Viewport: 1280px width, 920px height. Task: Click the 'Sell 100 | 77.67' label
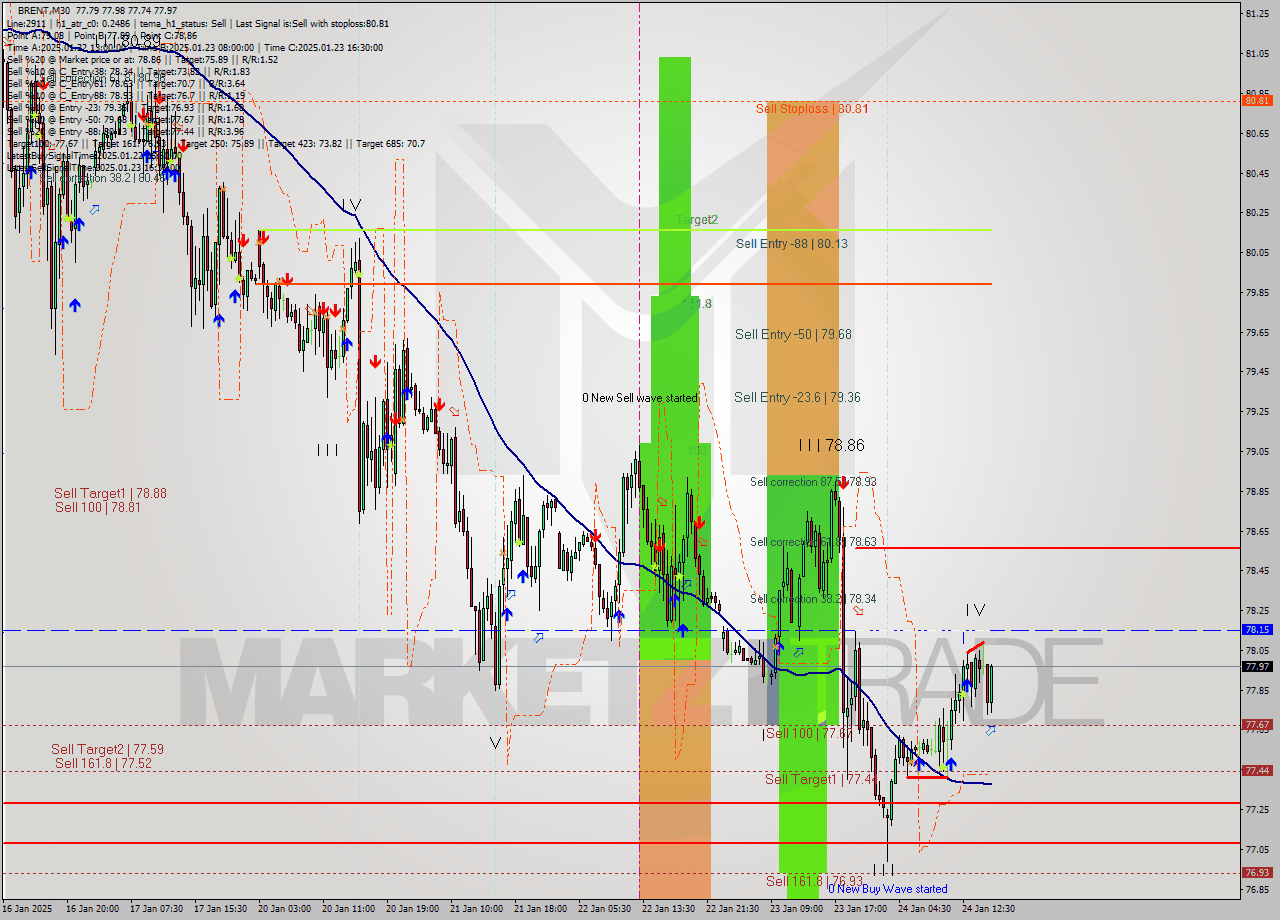807,733
